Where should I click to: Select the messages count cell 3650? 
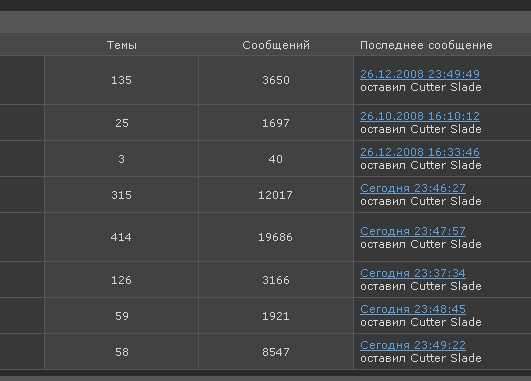click(x=276, y=80)
